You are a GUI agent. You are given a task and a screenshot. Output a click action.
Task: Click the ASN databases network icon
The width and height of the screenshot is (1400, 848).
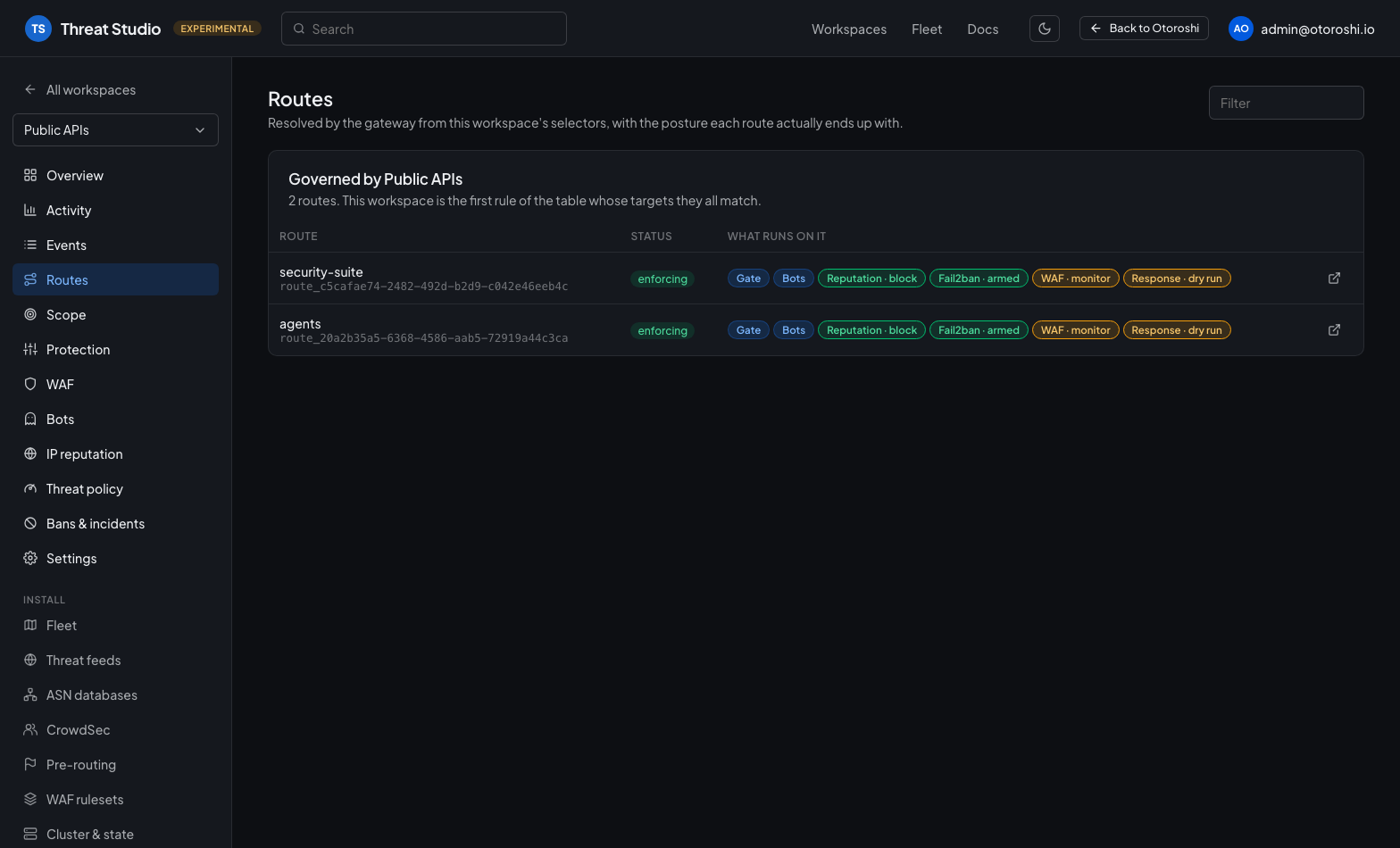coord(30,695)
